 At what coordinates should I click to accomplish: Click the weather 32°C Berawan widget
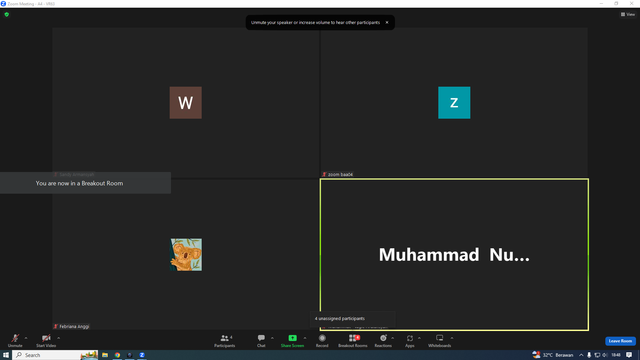tap(553, 355)
